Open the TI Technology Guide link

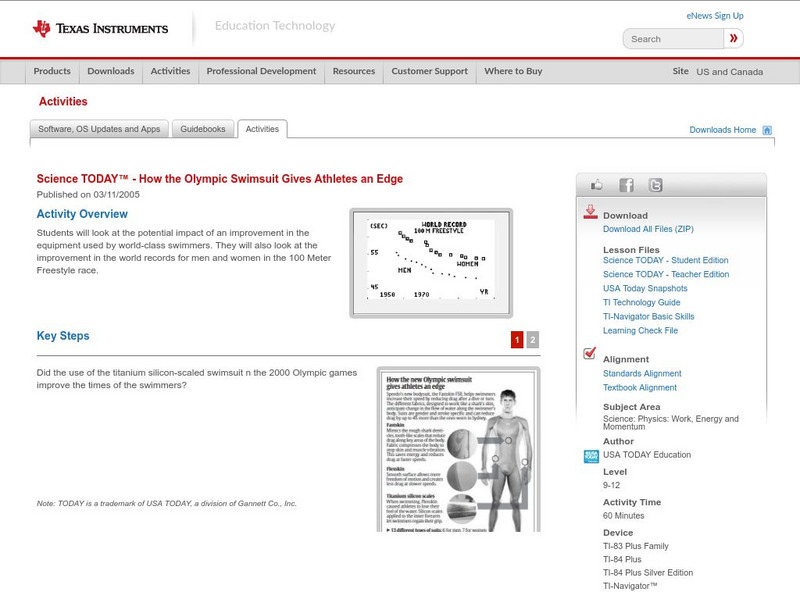(x=641, y=303)
